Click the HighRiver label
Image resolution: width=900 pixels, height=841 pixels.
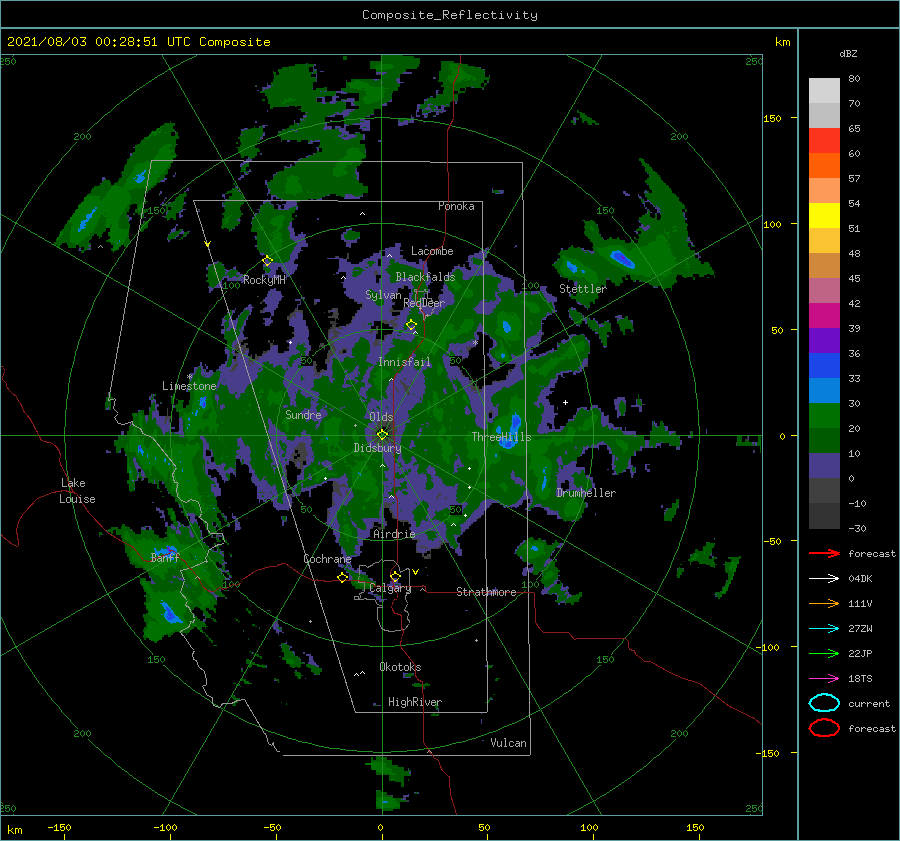point(415,702)
